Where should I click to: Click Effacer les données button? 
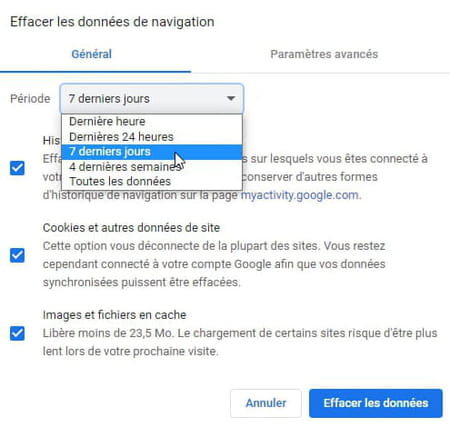point(376,403)
